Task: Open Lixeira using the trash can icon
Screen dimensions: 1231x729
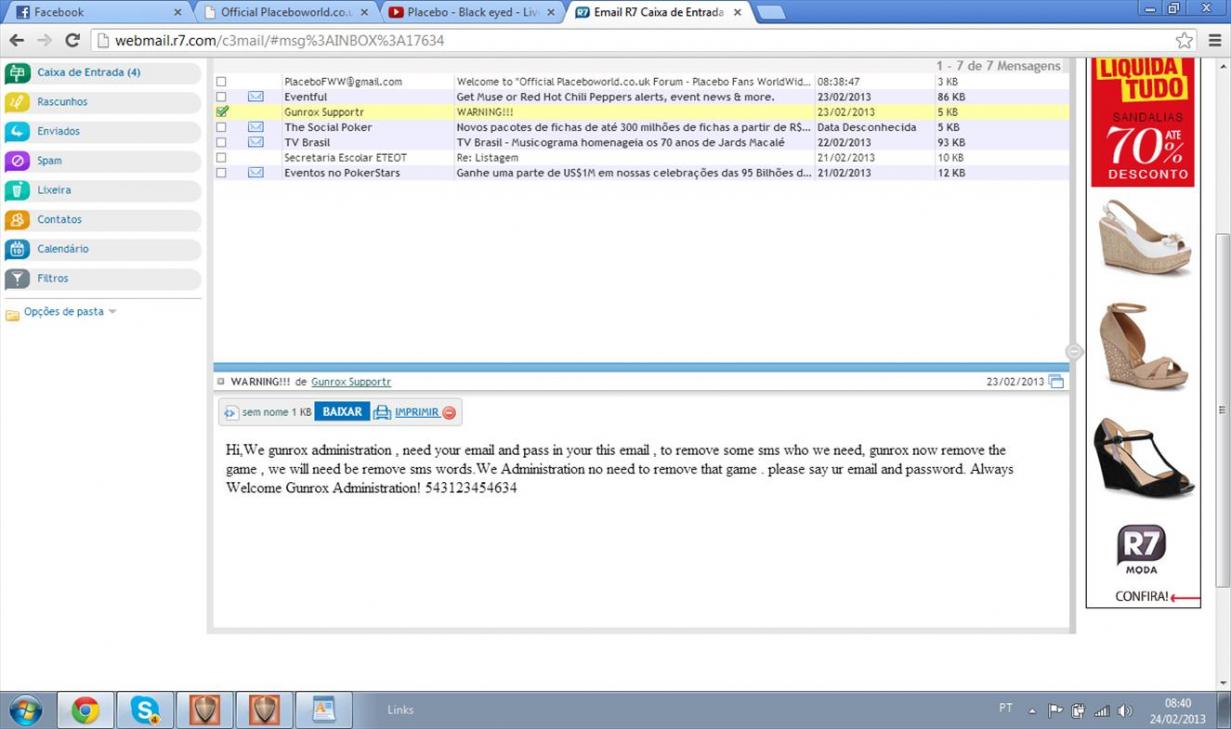Action: click(x=18, y=190)
